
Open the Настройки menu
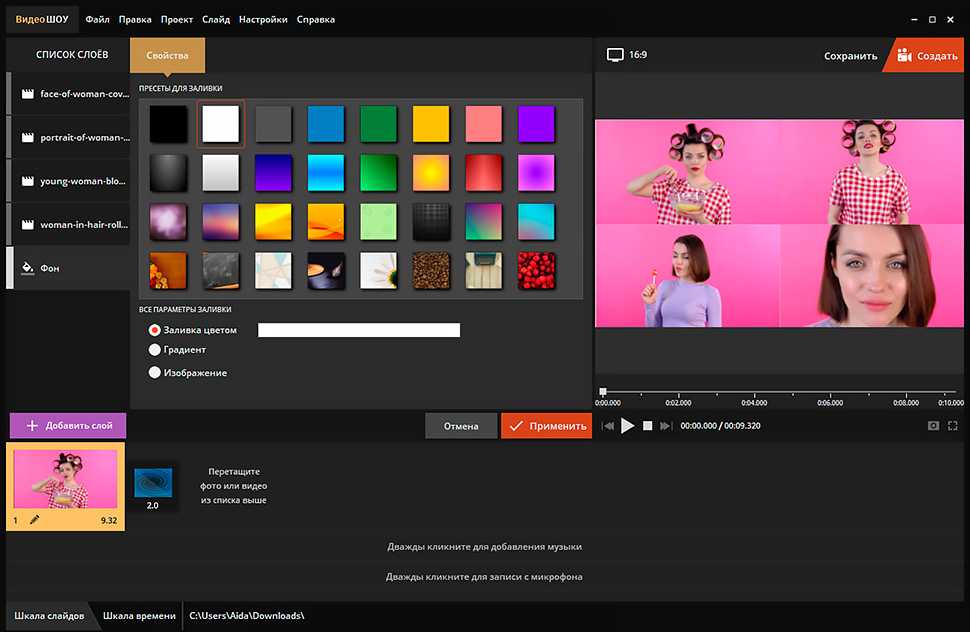pyautogui.click(x=264, y=19)
